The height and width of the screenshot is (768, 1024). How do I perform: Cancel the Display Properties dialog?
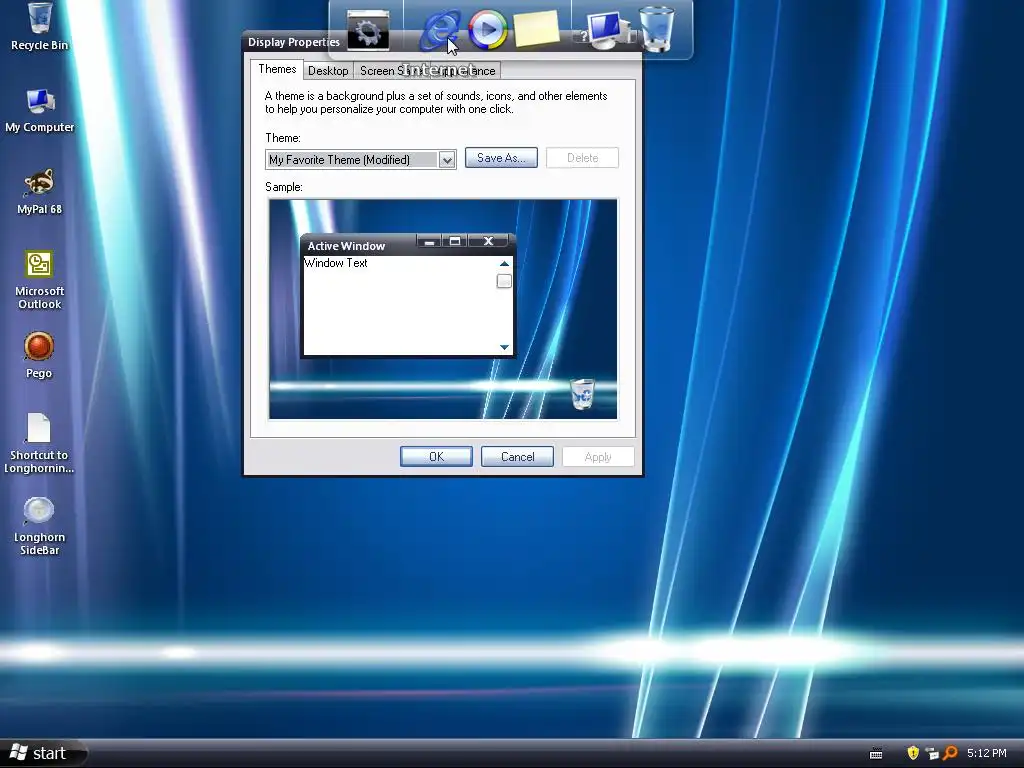click(x=517, y=456)
